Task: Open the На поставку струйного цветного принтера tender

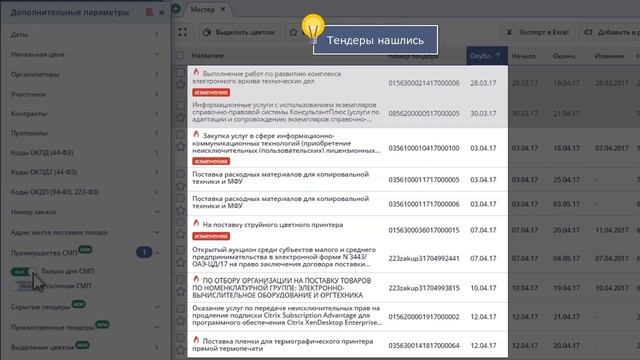Action: coord(273,224)
